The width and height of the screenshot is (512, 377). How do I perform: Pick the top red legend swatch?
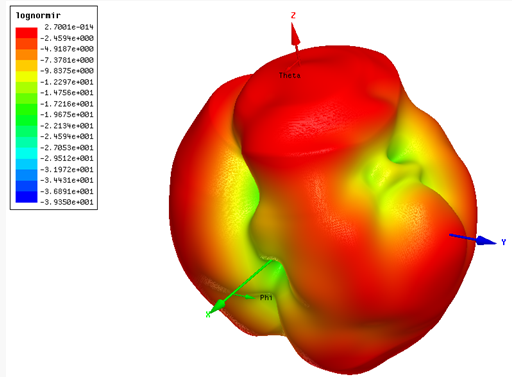[x=26, y=33]
